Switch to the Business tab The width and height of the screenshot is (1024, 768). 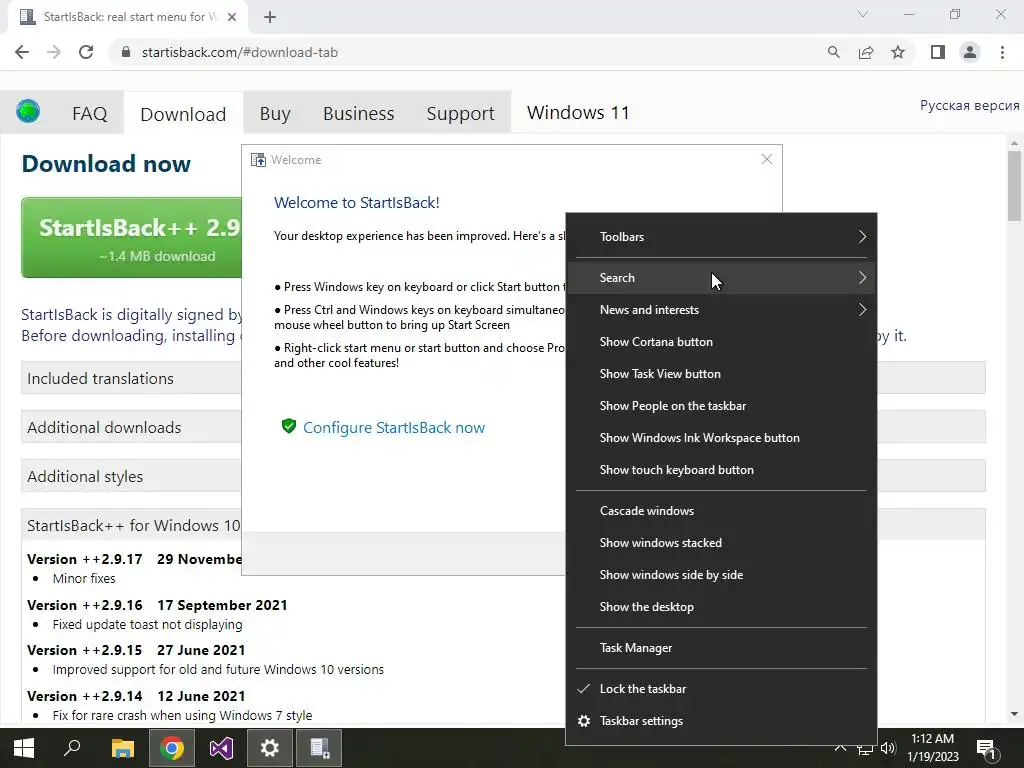tap(359, 114)
